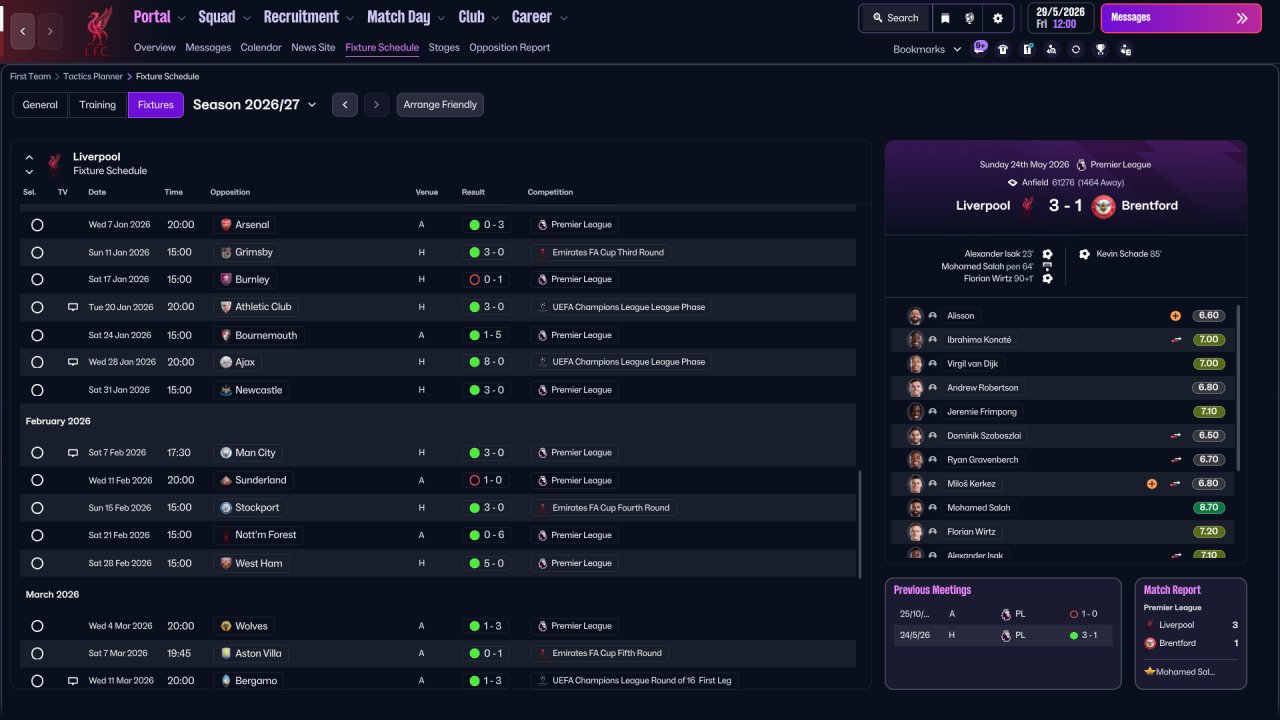Click the TV icon on the Athletic Club row

72,307
